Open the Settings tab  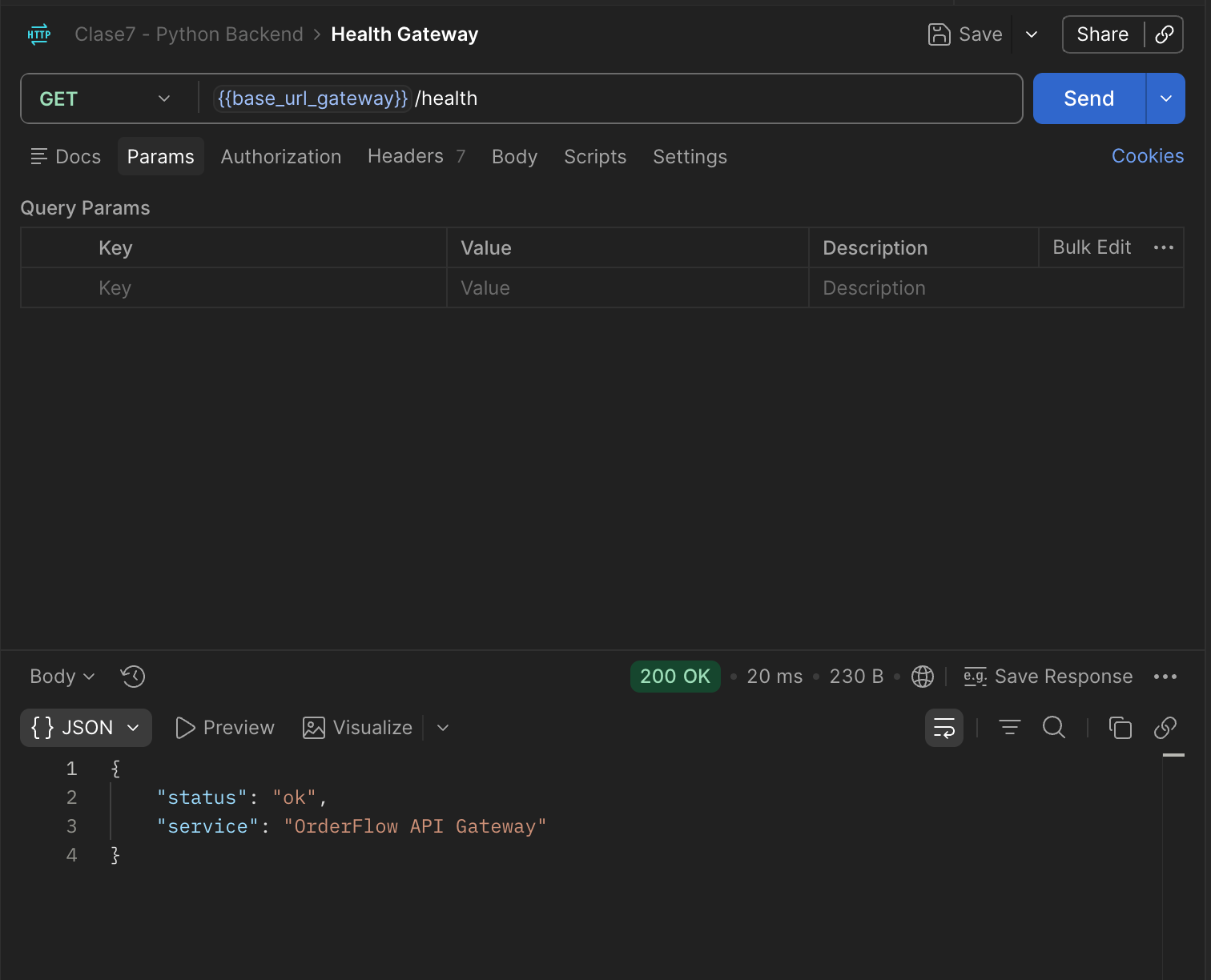coord(690,156)
